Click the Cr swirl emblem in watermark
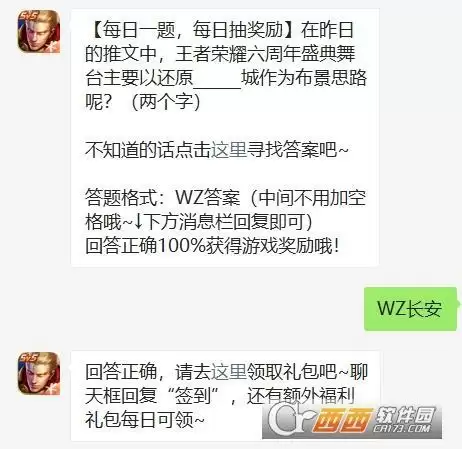The height and width of the screenshot is (449, 462). pos(290,419)
